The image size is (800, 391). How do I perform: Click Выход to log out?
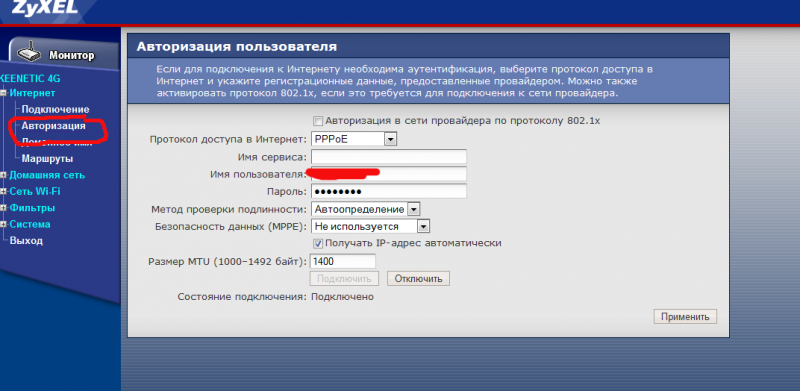click(x=26, y=240)
